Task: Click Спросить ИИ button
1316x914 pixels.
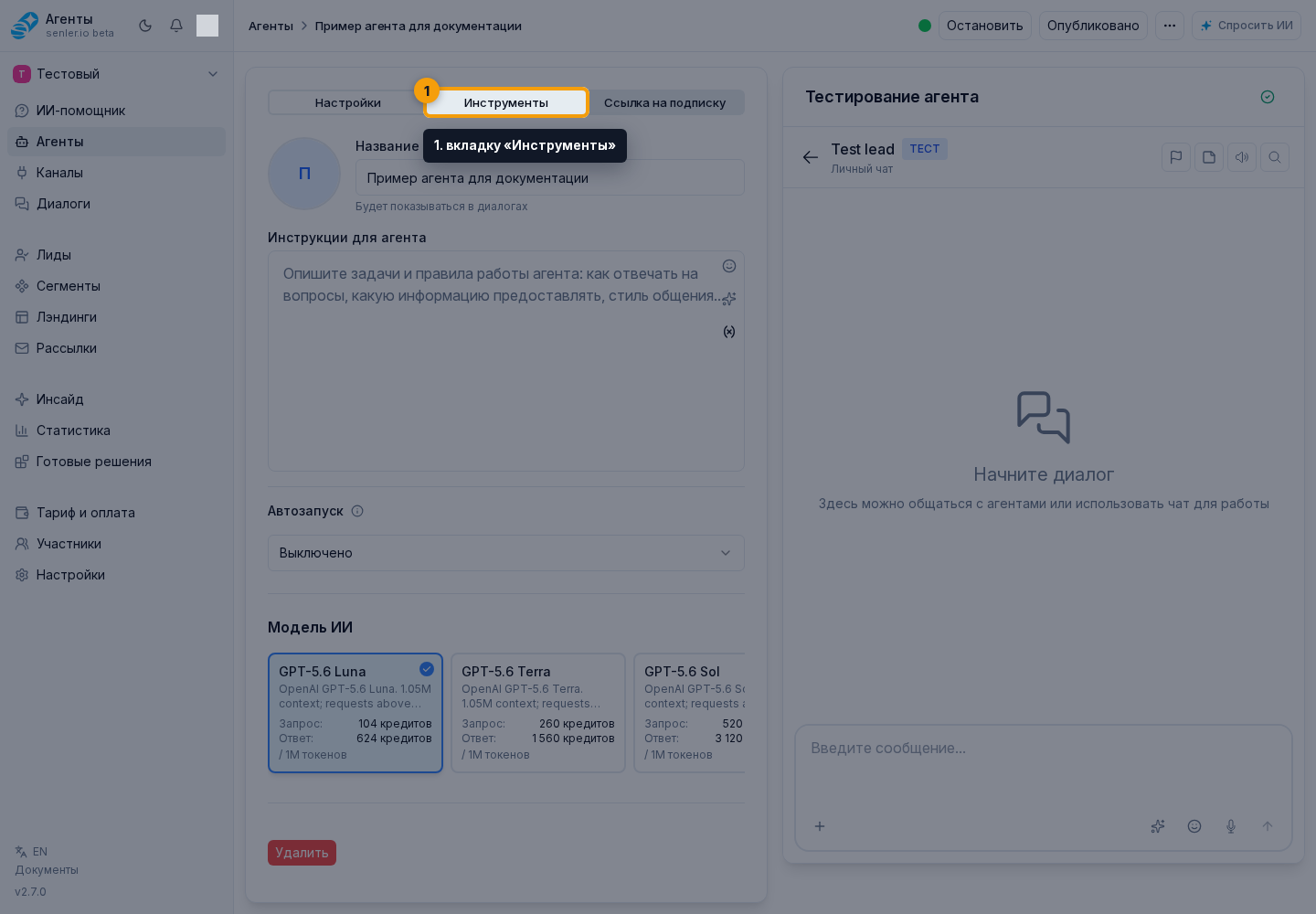Action: (x=1247, y=26)
